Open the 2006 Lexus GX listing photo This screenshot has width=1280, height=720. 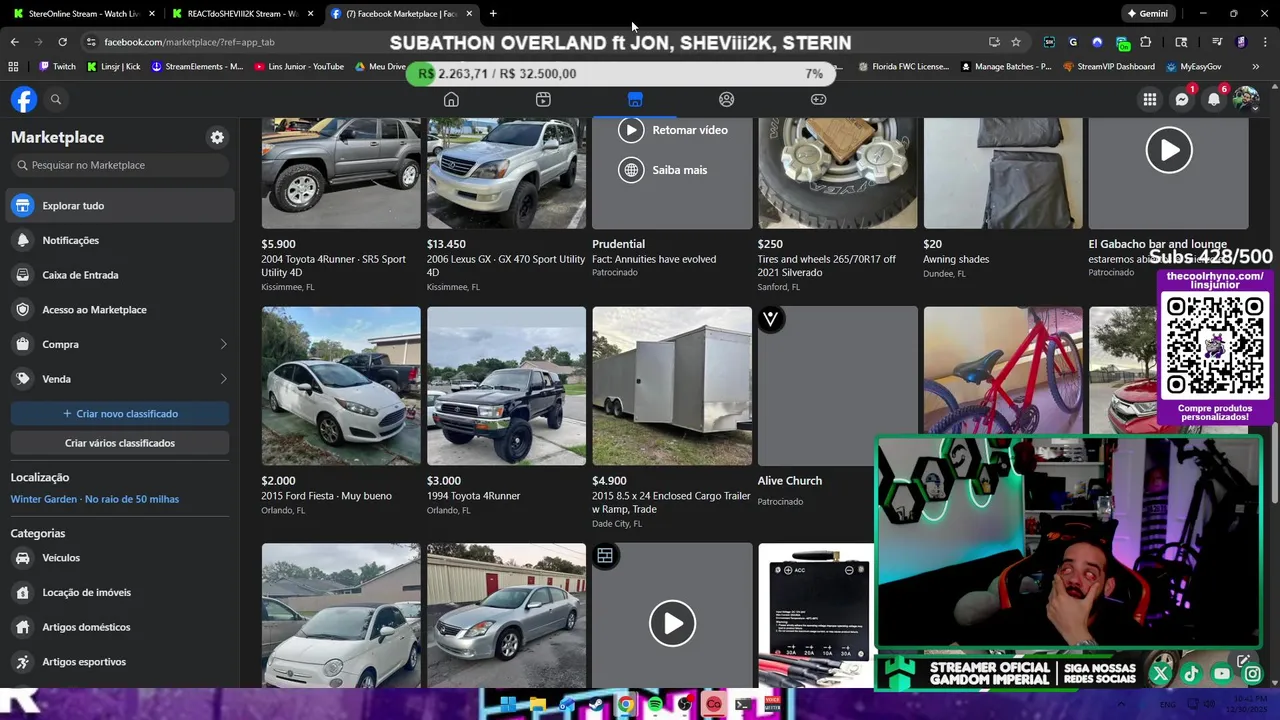pos(506,173)
